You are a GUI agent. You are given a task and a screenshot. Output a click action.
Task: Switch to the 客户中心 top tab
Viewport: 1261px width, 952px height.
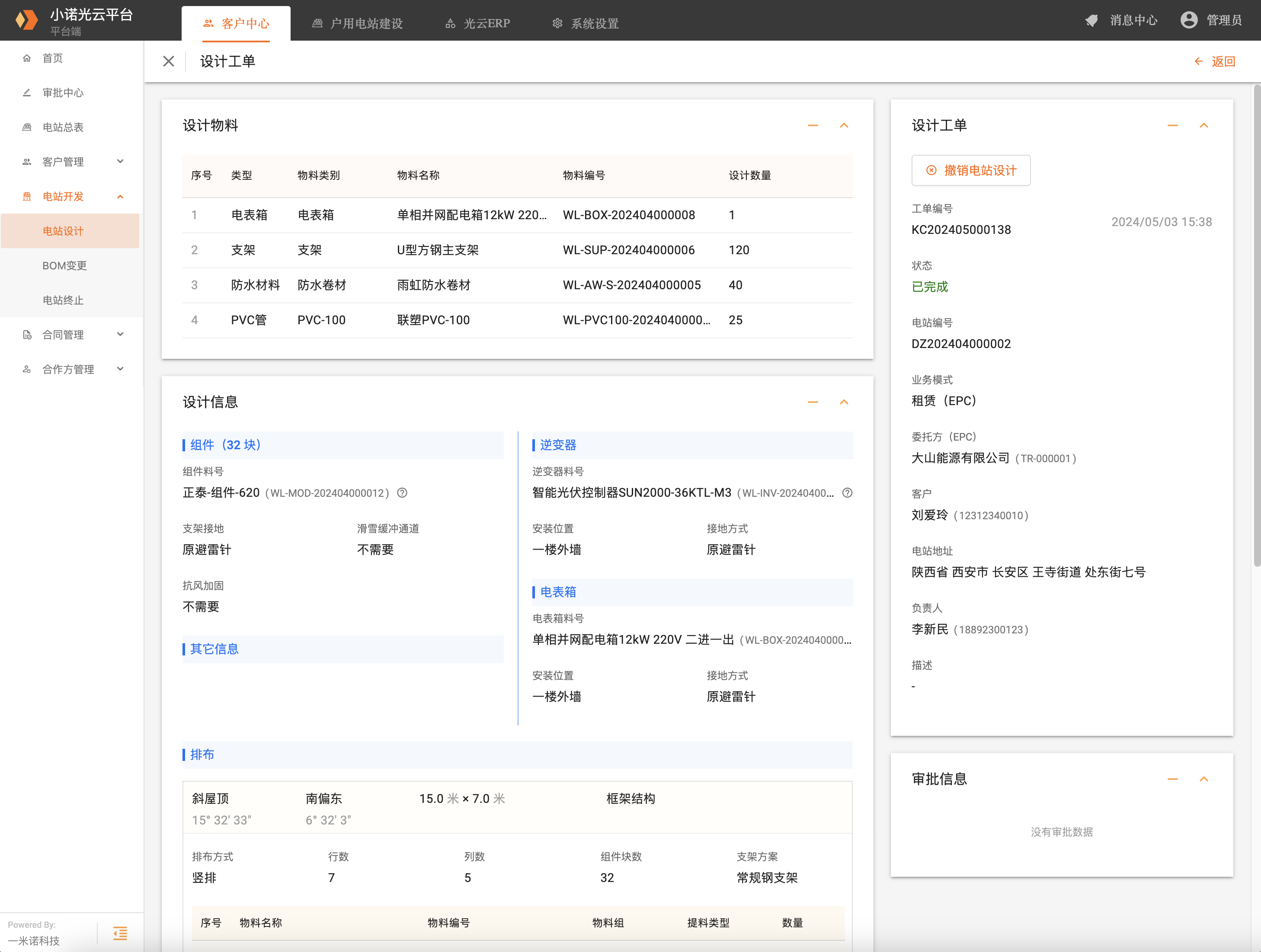pyautogui.click(x=236, y=23)
